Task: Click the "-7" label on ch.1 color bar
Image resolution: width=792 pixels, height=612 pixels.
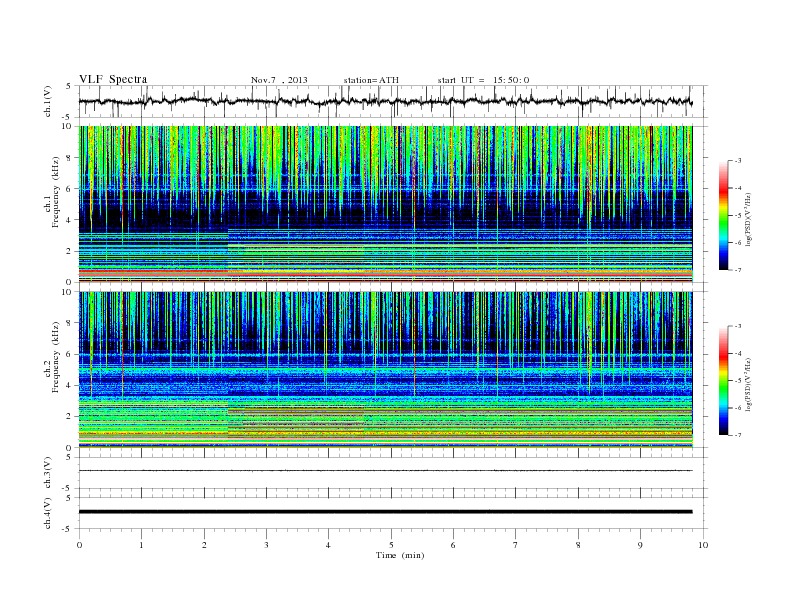Action: click(737, 270)
